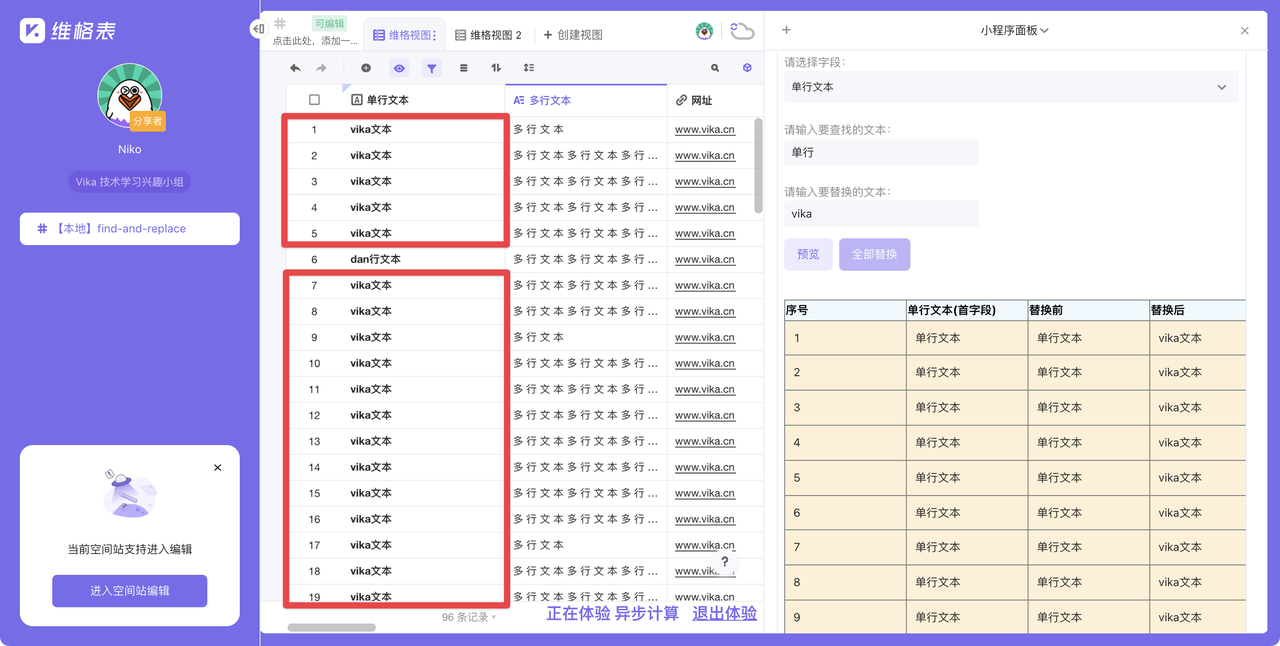Click the sort icon in the toolbar

click(x=495, y=67)
